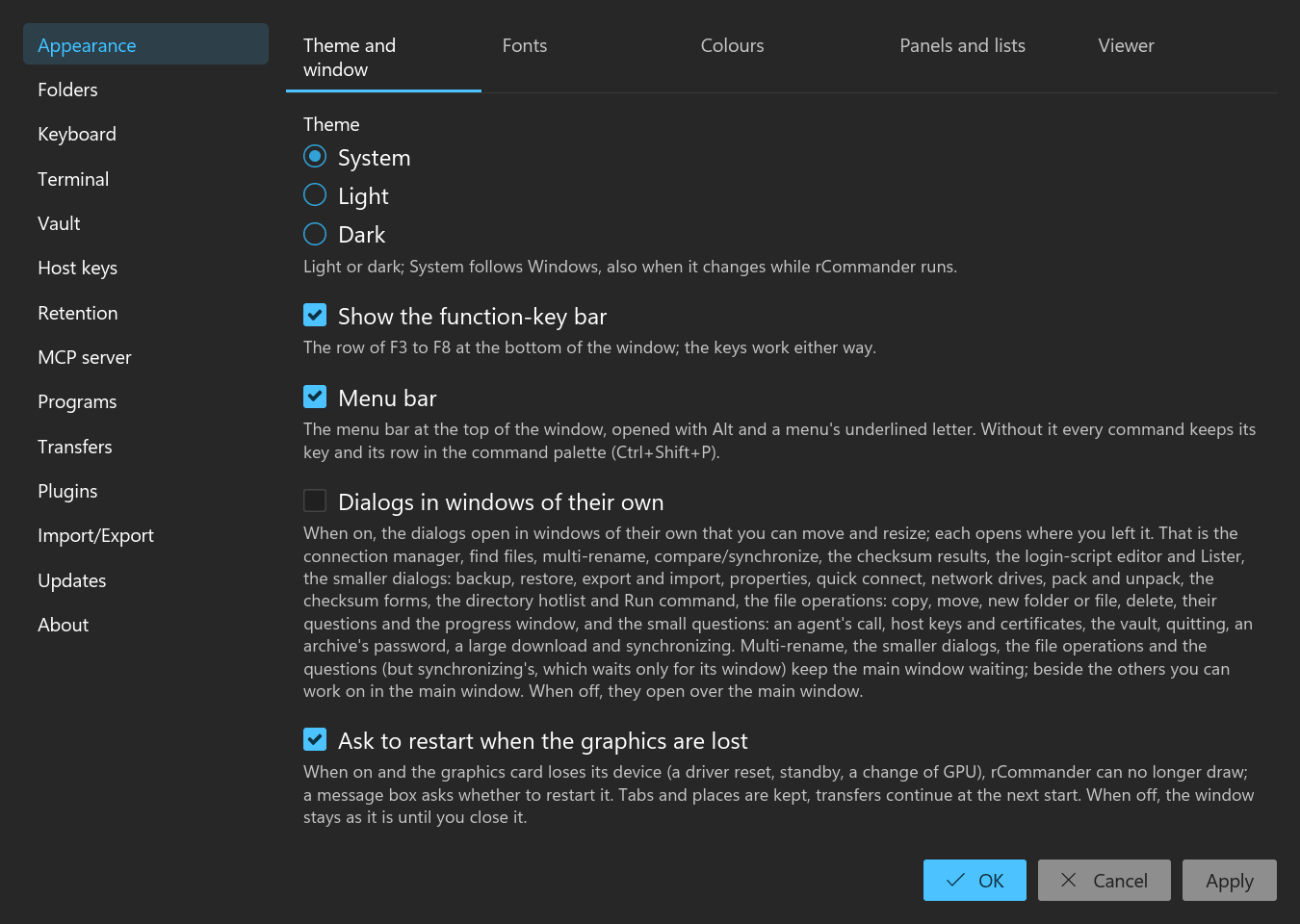Open the Transfers settings page

point(145,447)
